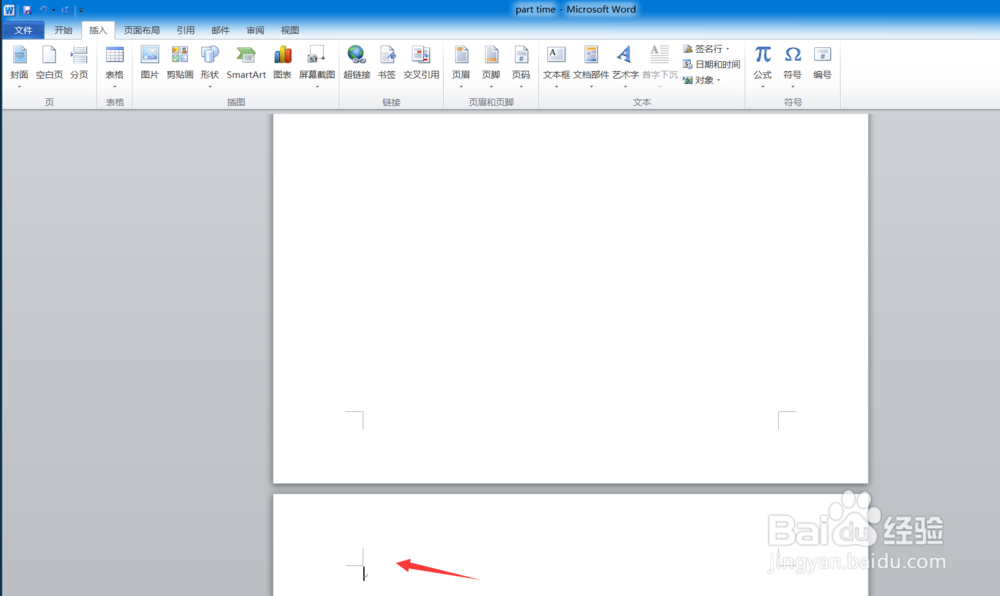Viewport: 1000px width, 596px height.
Task: Expand the object (对象) dropdown arrow
Action: tap(719, 80)
